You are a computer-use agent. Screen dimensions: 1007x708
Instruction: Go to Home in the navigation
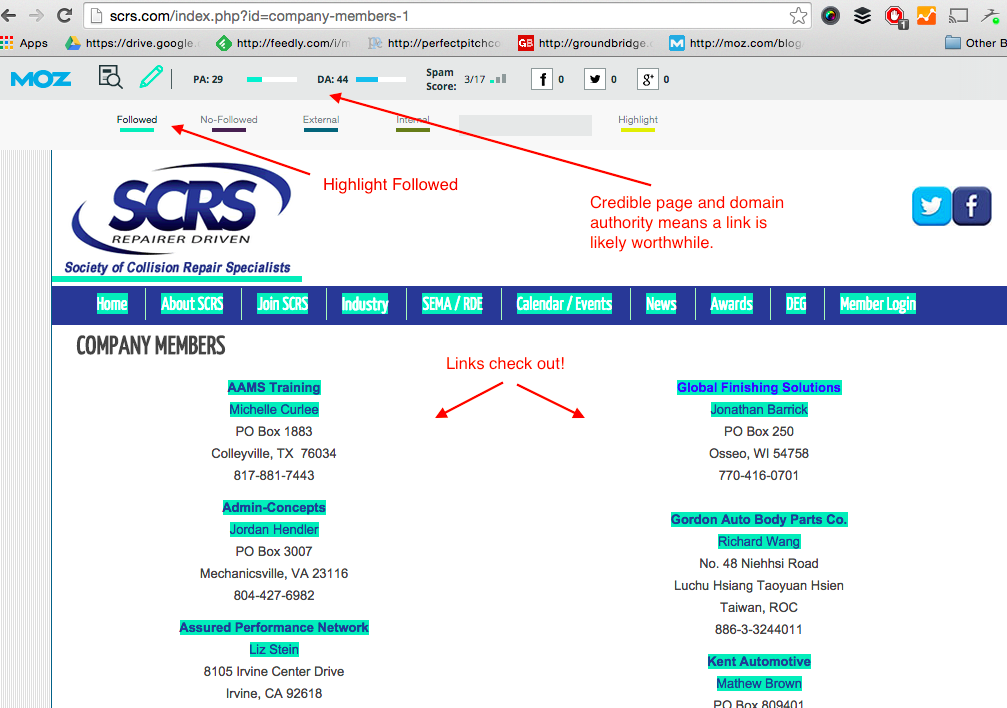pyautogui.click(x=112, y=304)
